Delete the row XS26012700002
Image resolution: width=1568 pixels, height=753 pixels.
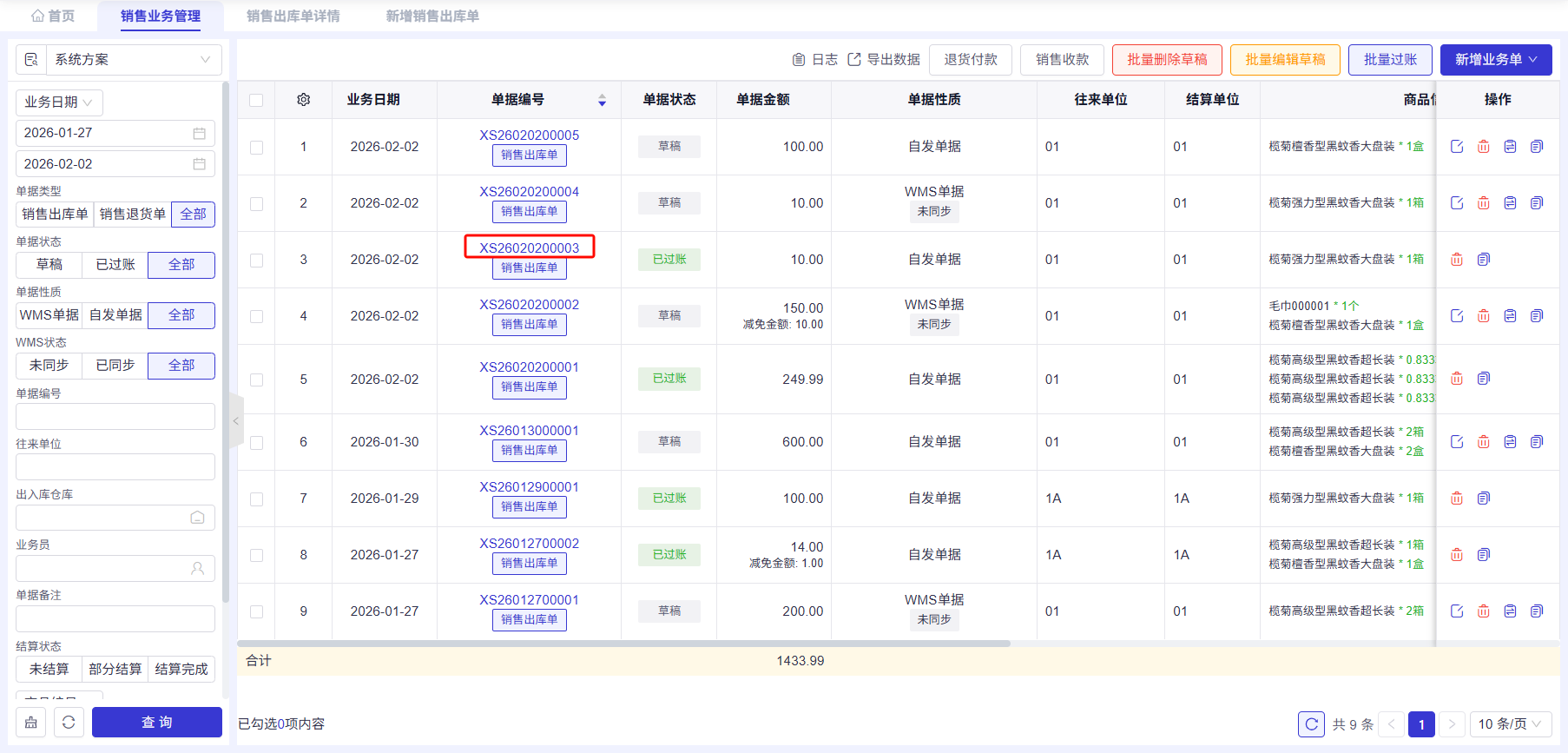tap(1457, 555)
